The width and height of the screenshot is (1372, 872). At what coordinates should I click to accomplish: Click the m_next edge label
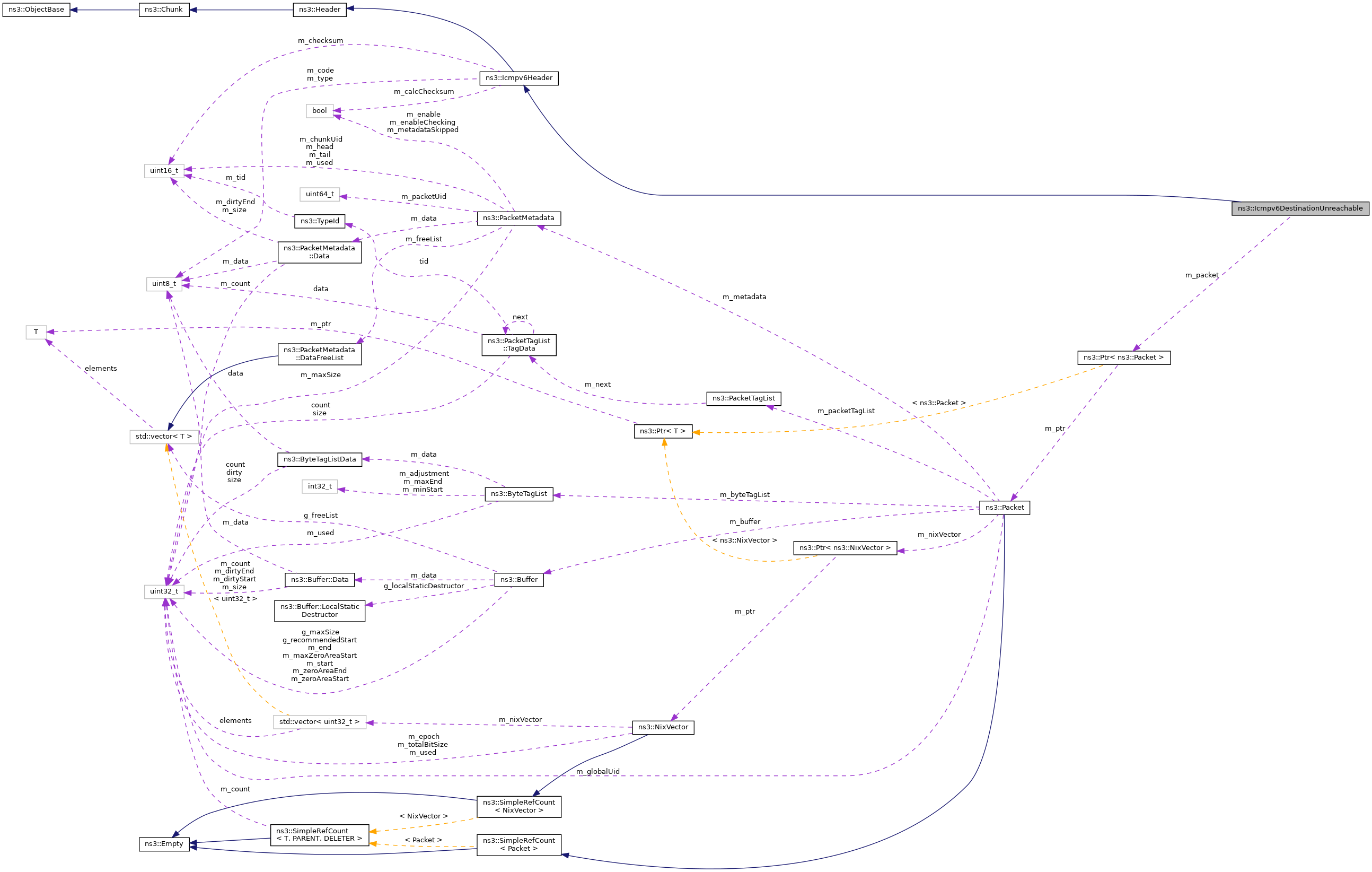coord(597,385)
